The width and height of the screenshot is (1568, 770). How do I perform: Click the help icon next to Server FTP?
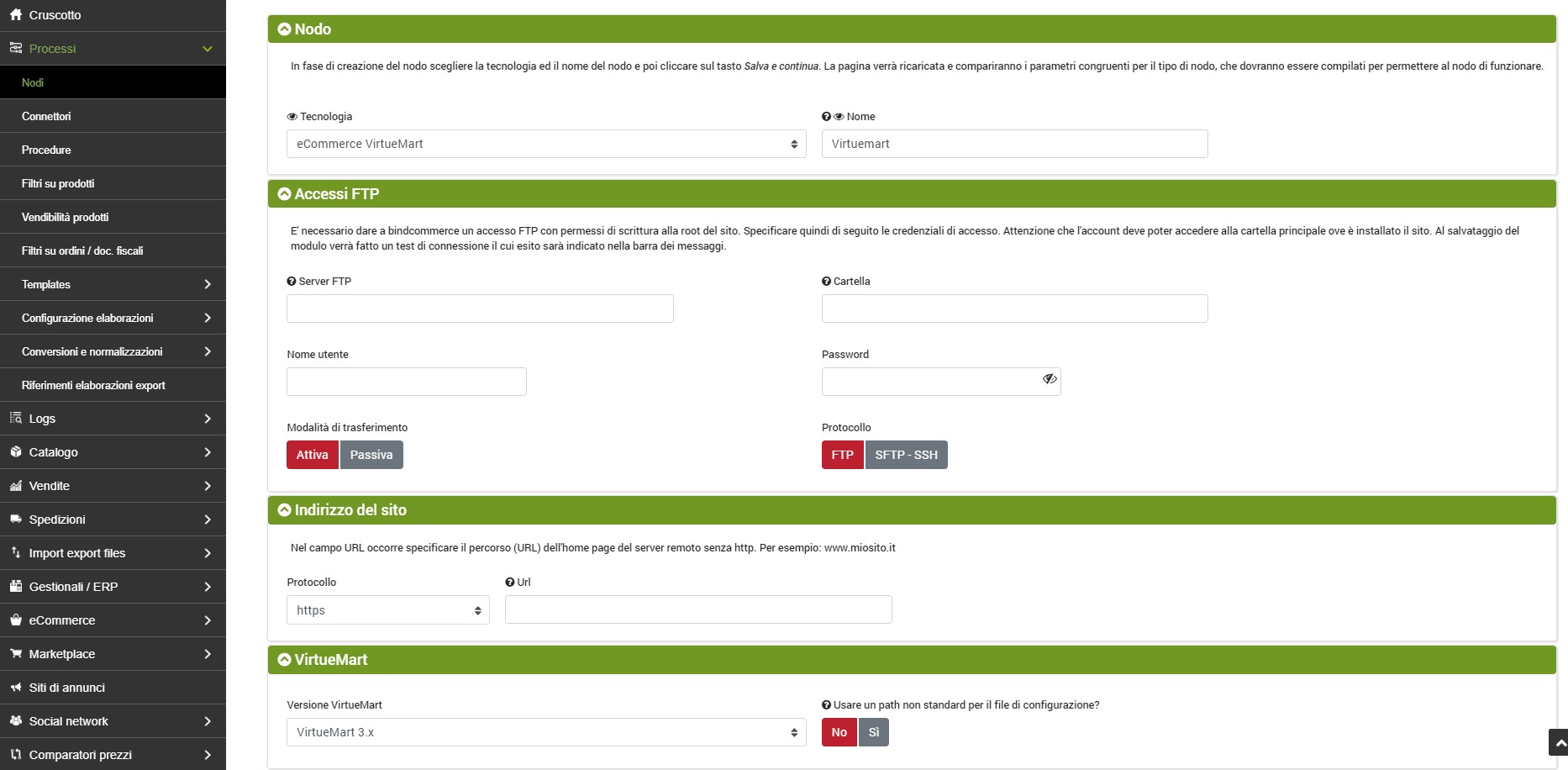click(292, 282)
